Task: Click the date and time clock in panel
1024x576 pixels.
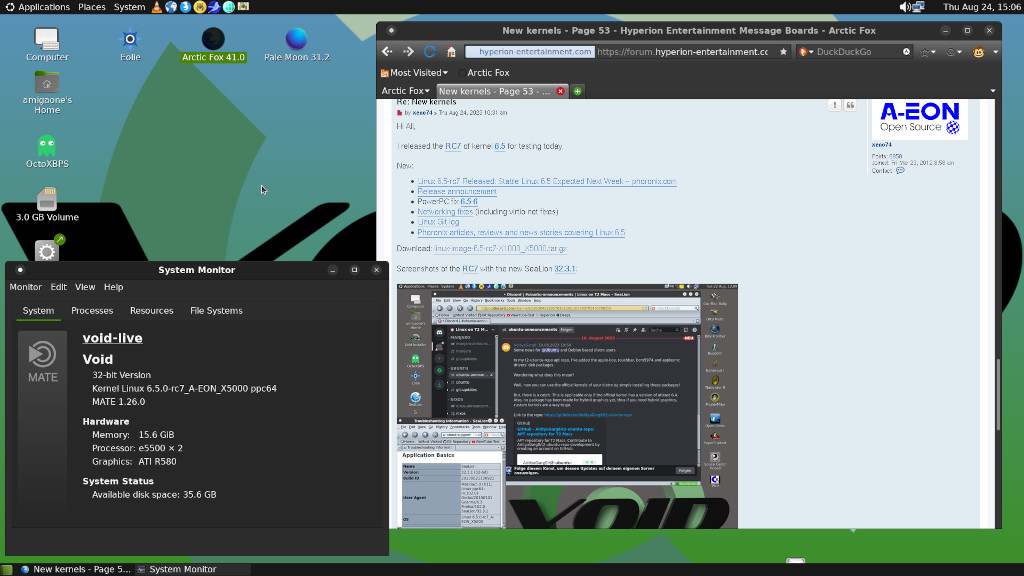Action: (981, 7)
